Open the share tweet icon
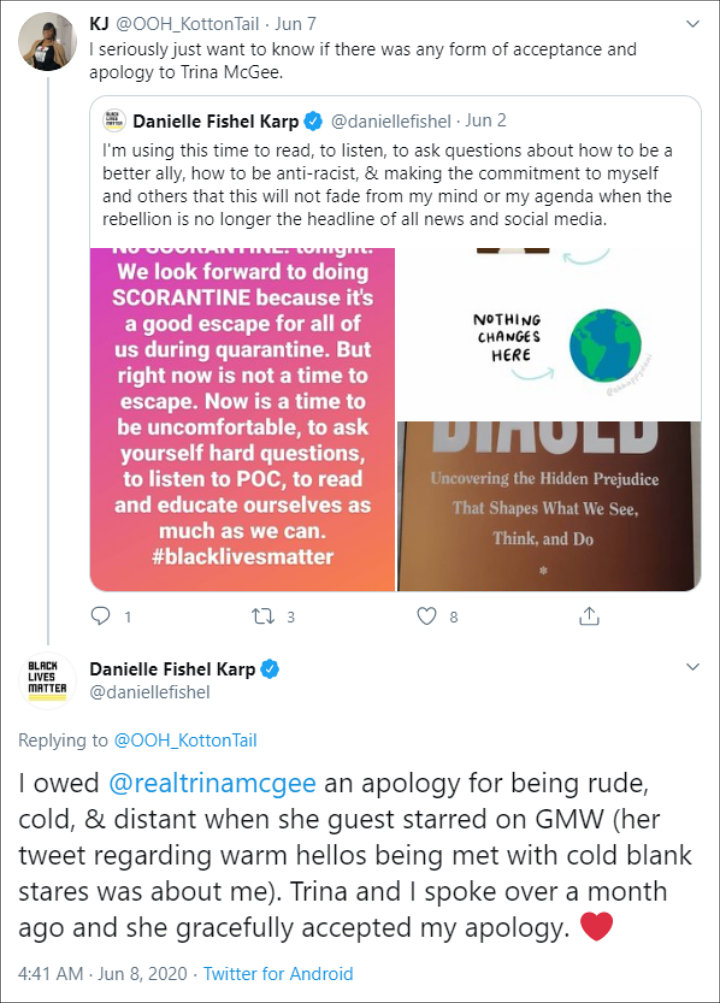This screenshot has height=1003, width=720. coord(589,615)
